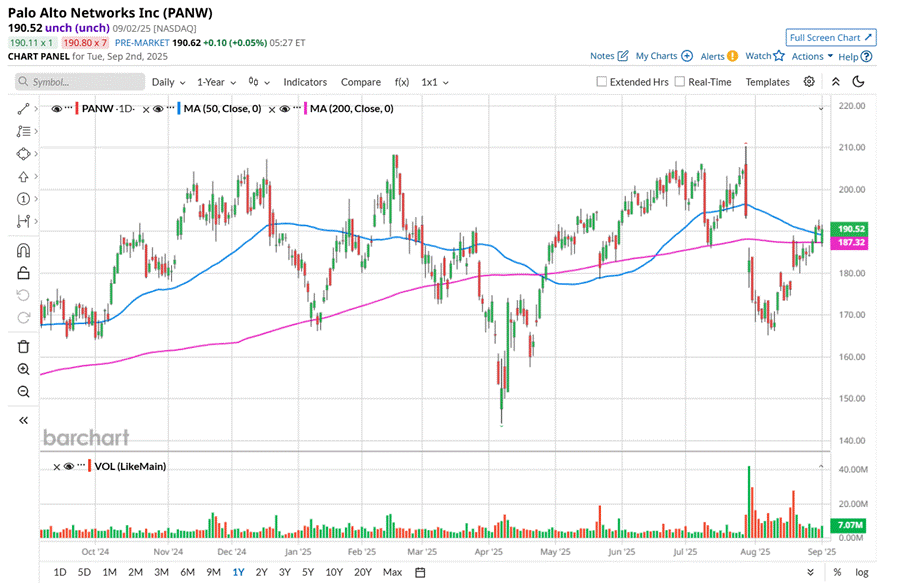Click the MA 50 blue color swatch
The width and height of the screenshot is (903, 586).
[179, 109]
